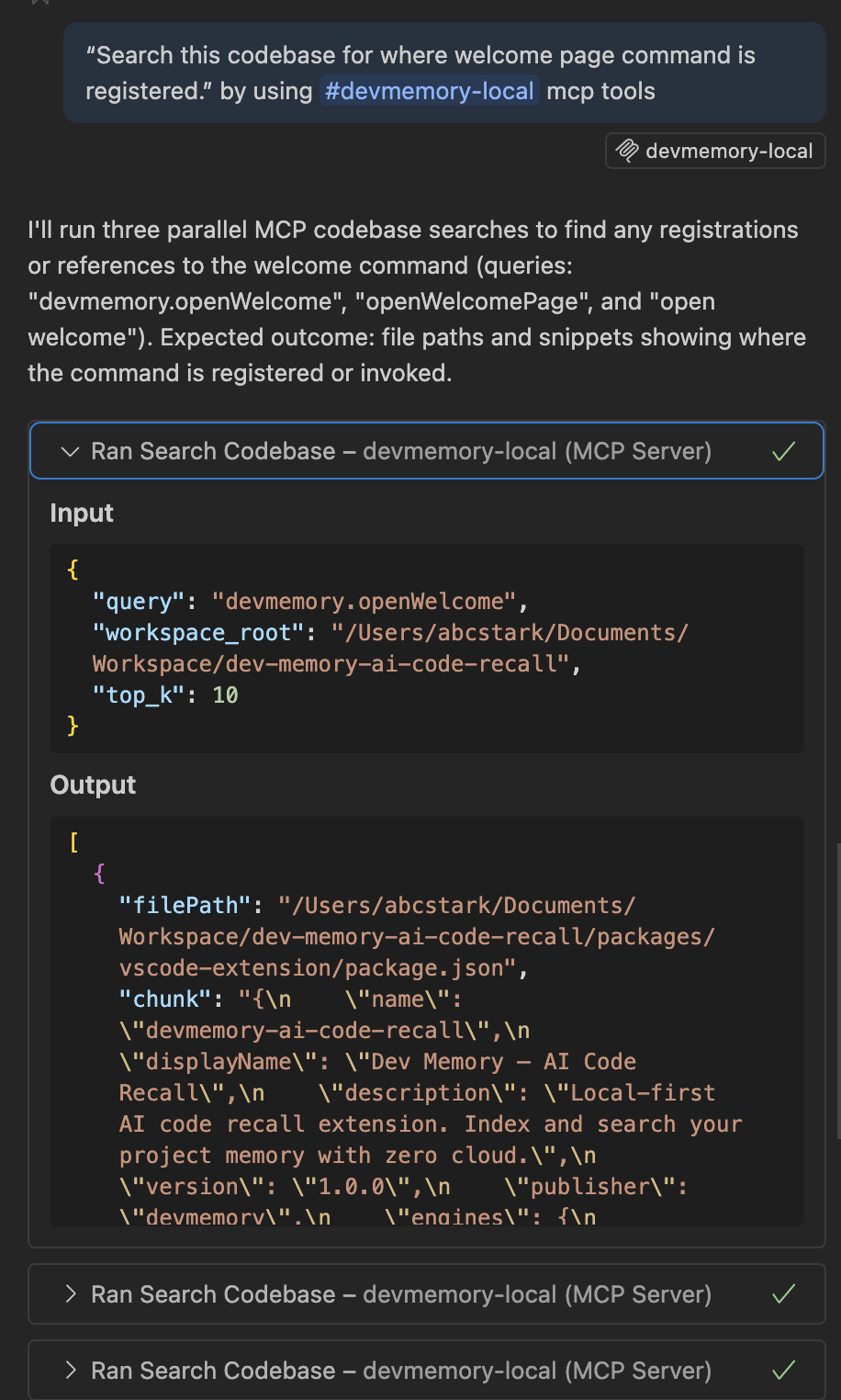The image size is (841, 1400).
Task: Click the #devmemory-local tag in the prompt
Action: click(x=429, y=91)
